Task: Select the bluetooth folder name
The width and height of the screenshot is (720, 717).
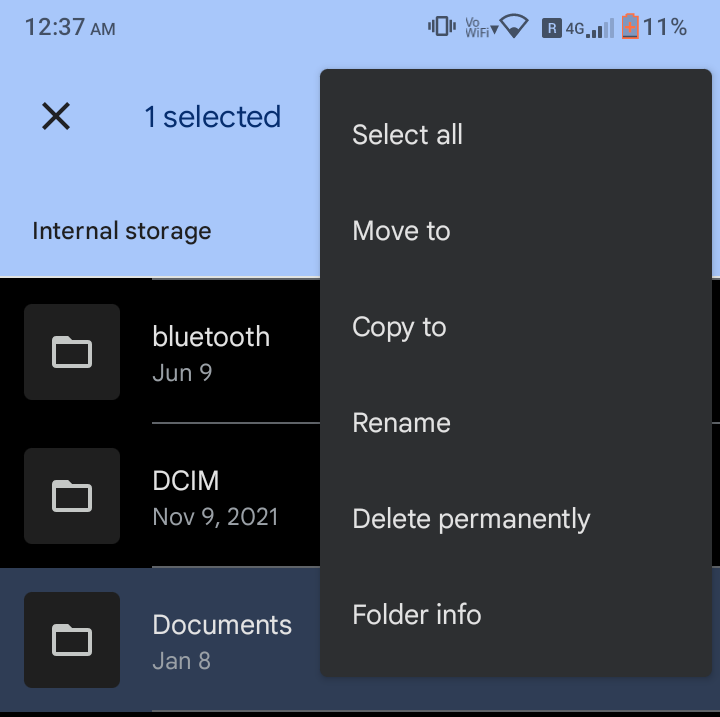Action: point(211,337)
